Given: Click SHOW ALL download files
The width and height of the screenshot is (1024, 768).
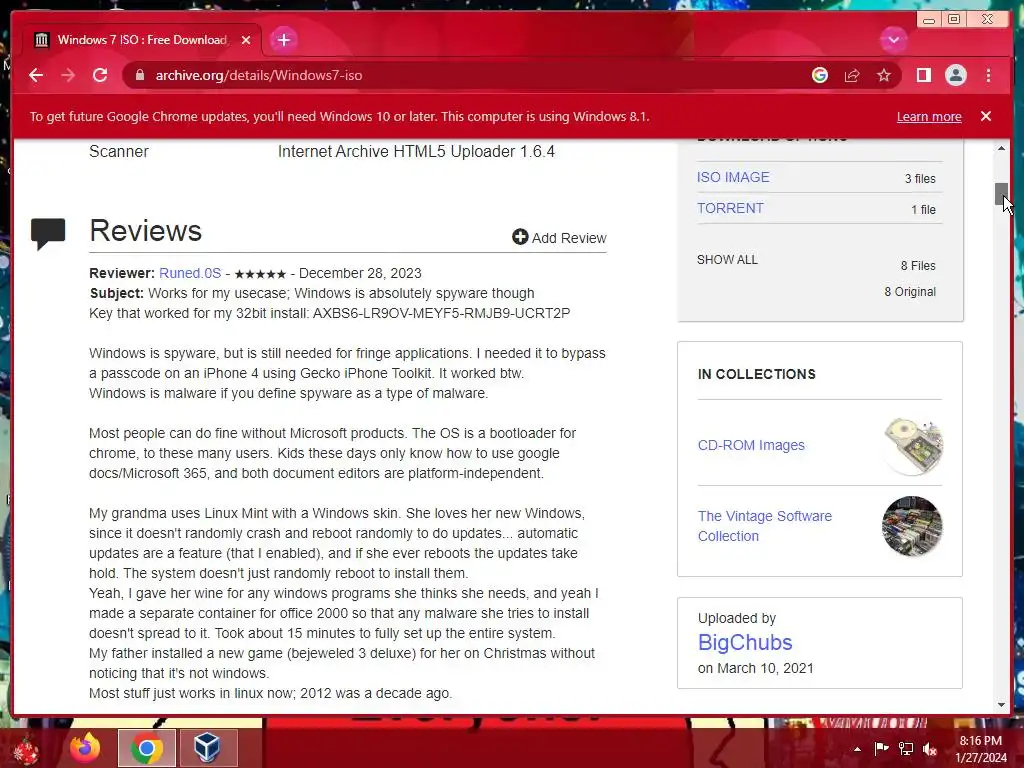Looking at the screenshot, I should pos(727,260).
